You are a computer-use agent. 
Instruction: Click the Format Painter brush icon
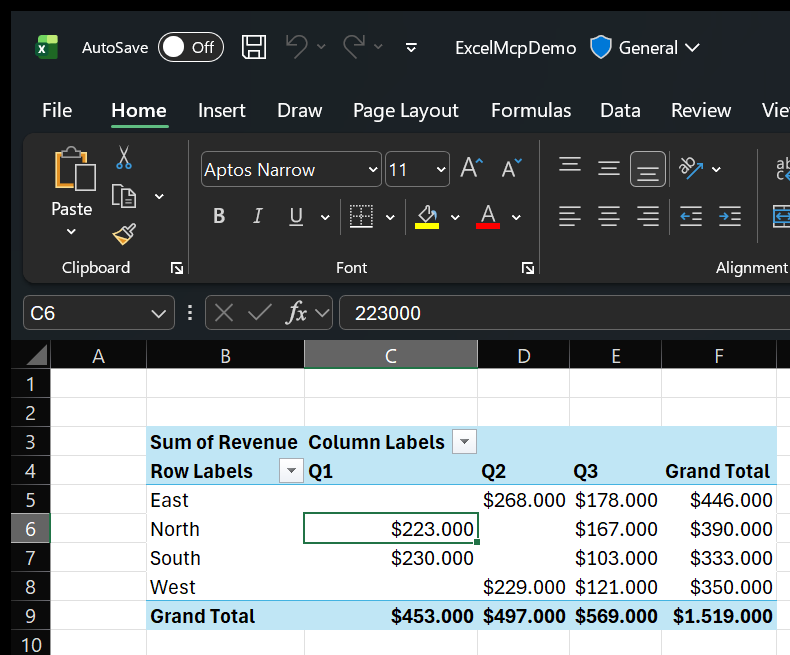[124, 234]
